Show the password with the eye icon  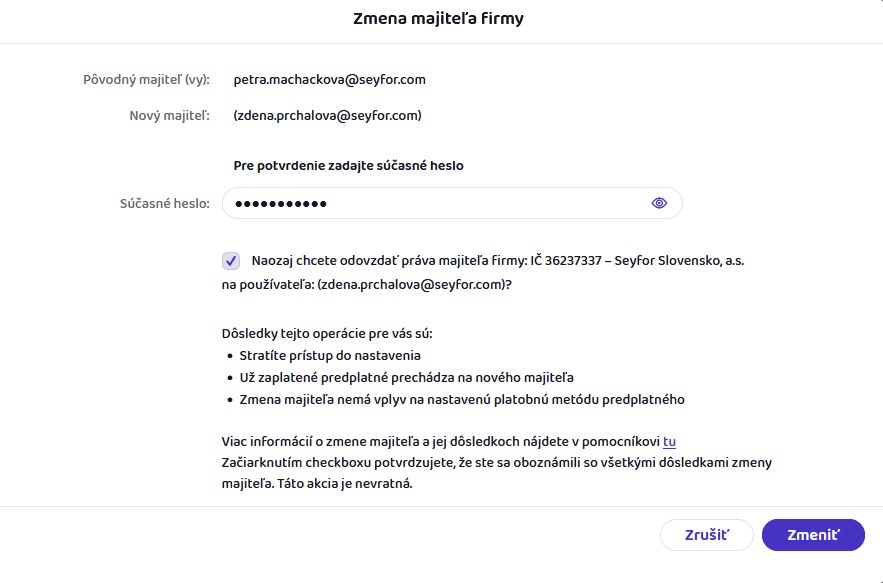pyautogui.click(x=659, y=203)
